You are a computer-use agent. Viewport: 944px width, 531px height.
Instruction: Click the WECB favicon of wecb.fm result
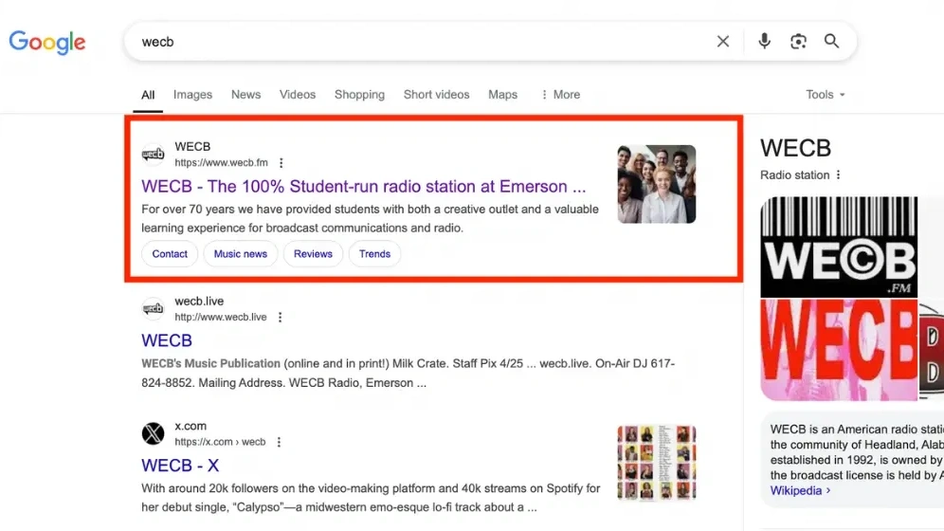tap(153, 154)
